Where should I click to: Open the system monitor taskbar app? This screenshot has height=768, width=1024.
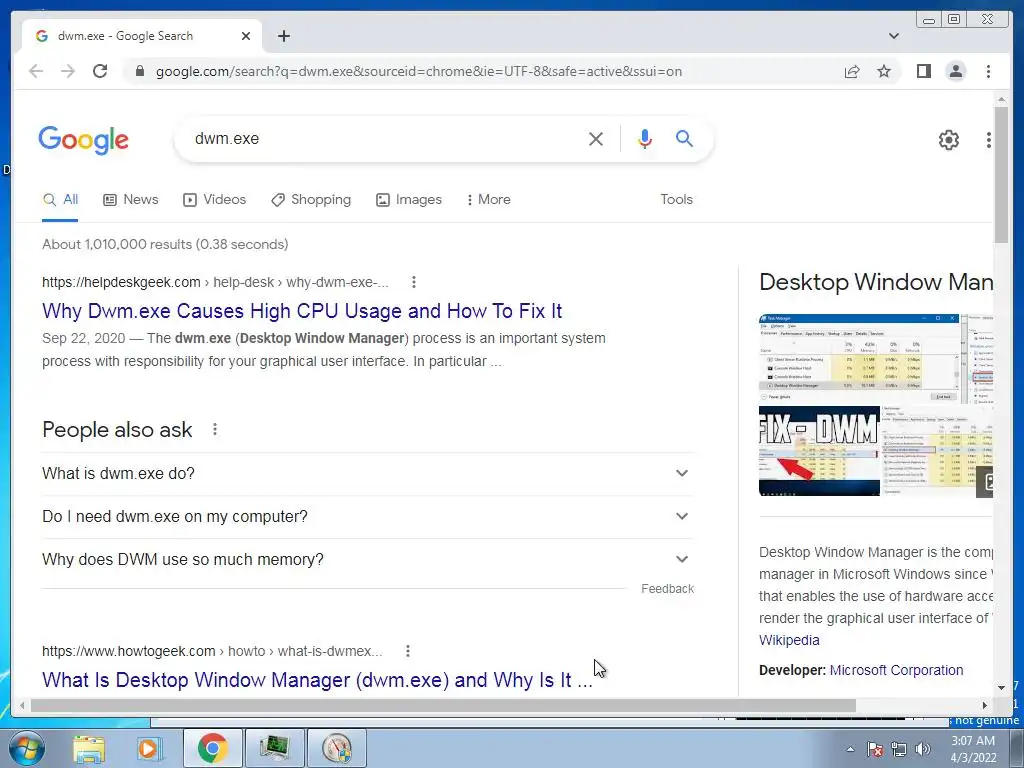[275, 748]
